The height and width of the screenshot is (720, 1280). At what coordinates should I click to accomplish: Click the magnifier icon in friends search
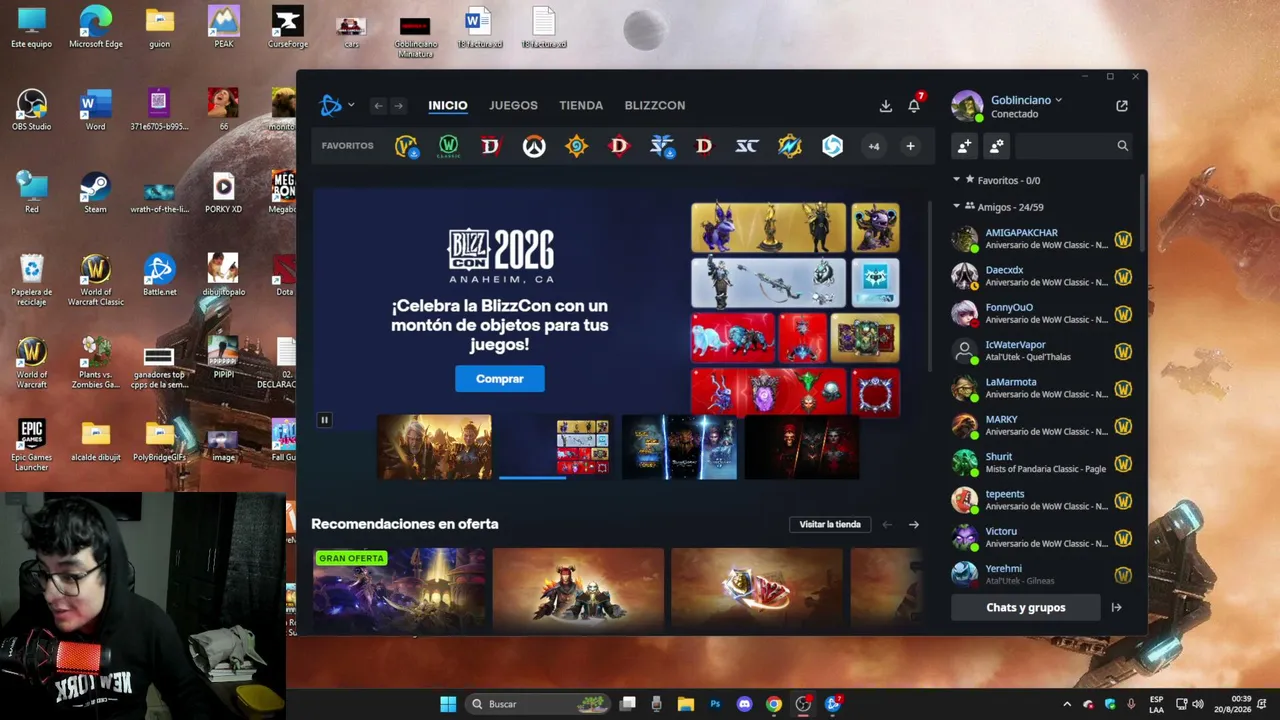(x=1122, y=146)
